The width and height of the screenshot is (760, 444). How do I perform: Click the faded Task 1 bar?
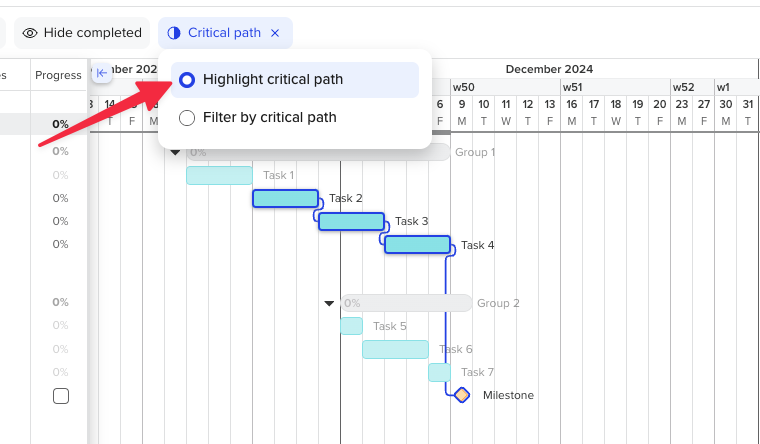tap(219, 175)
